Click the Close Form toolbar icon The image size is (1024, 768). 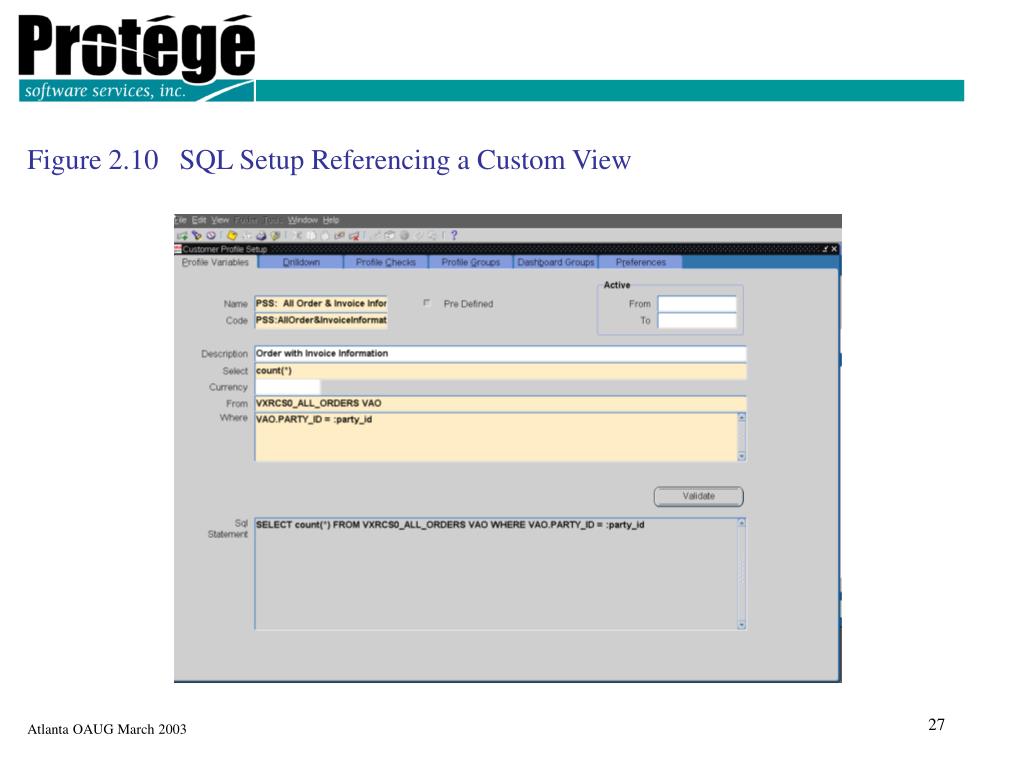tap(275, 236)
